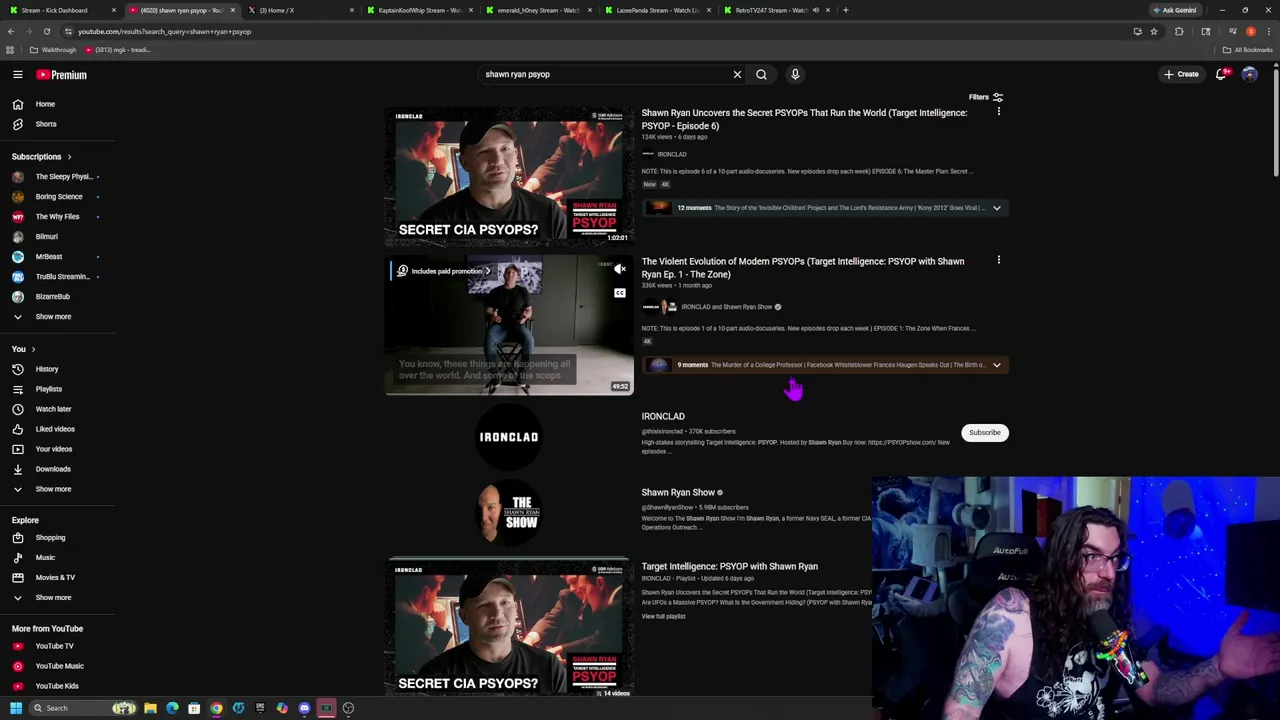Open the Shawn Ryan Show channel

coord(678,493)
